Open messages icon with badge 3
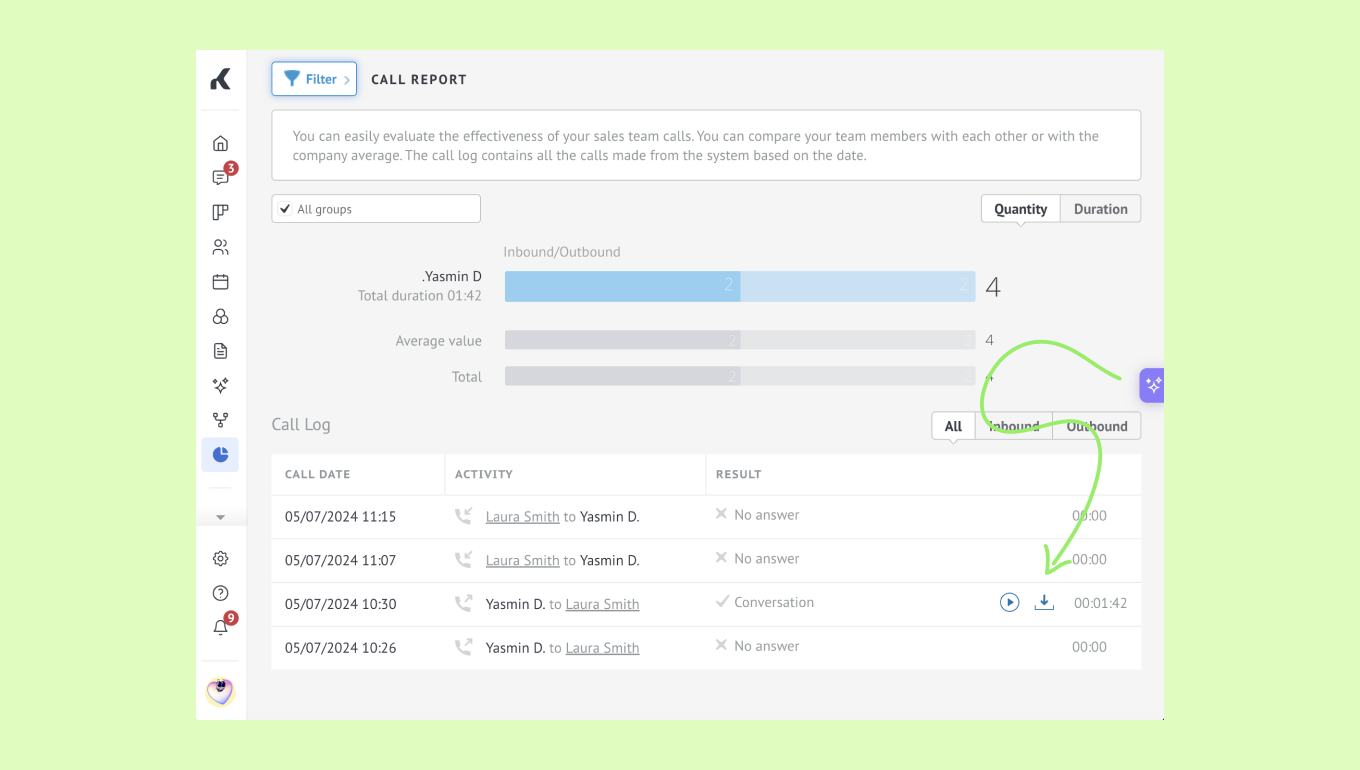 [220, 177]
